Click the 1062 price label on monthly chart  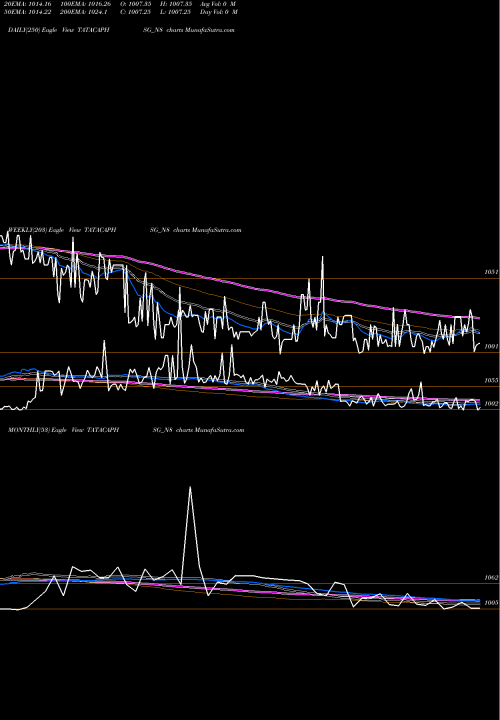[x=491, y=578]
